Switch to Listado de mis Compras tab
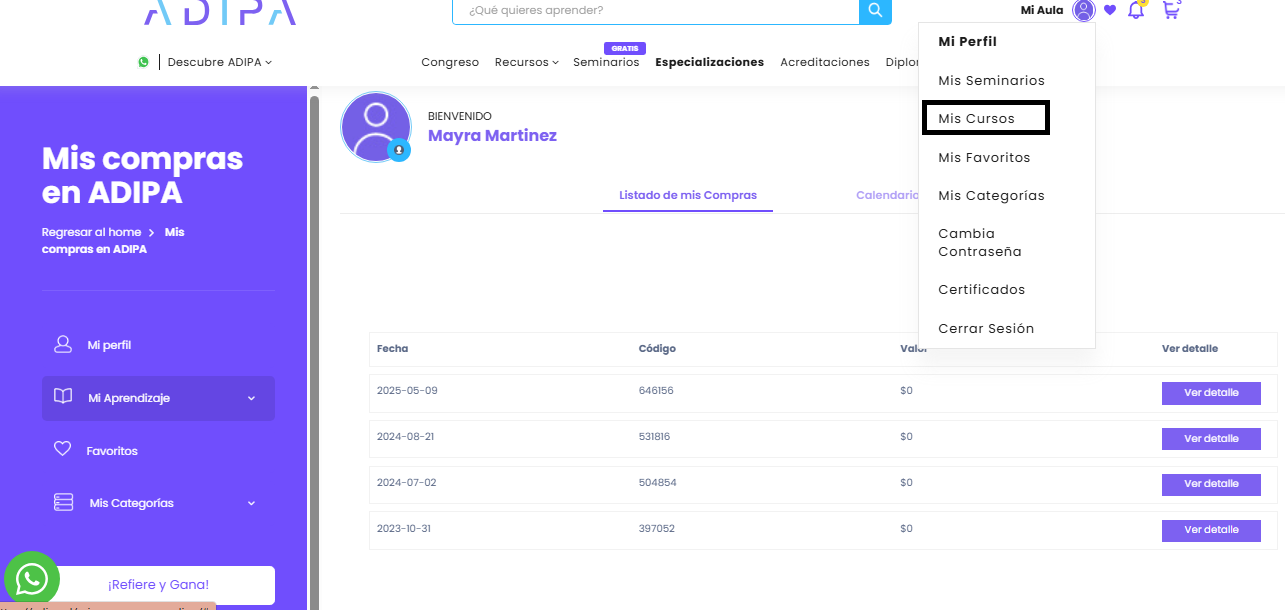The width and height of the screenshot is (1285, 610). 688,195
